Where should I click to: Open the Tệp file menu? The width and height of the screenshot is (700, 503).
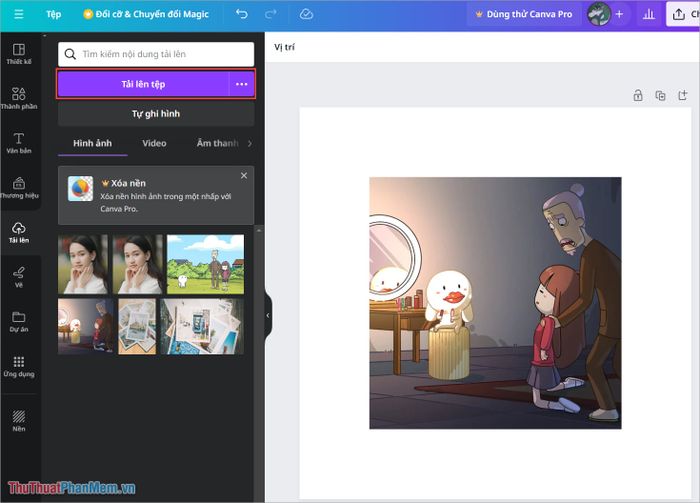[54, 14]
